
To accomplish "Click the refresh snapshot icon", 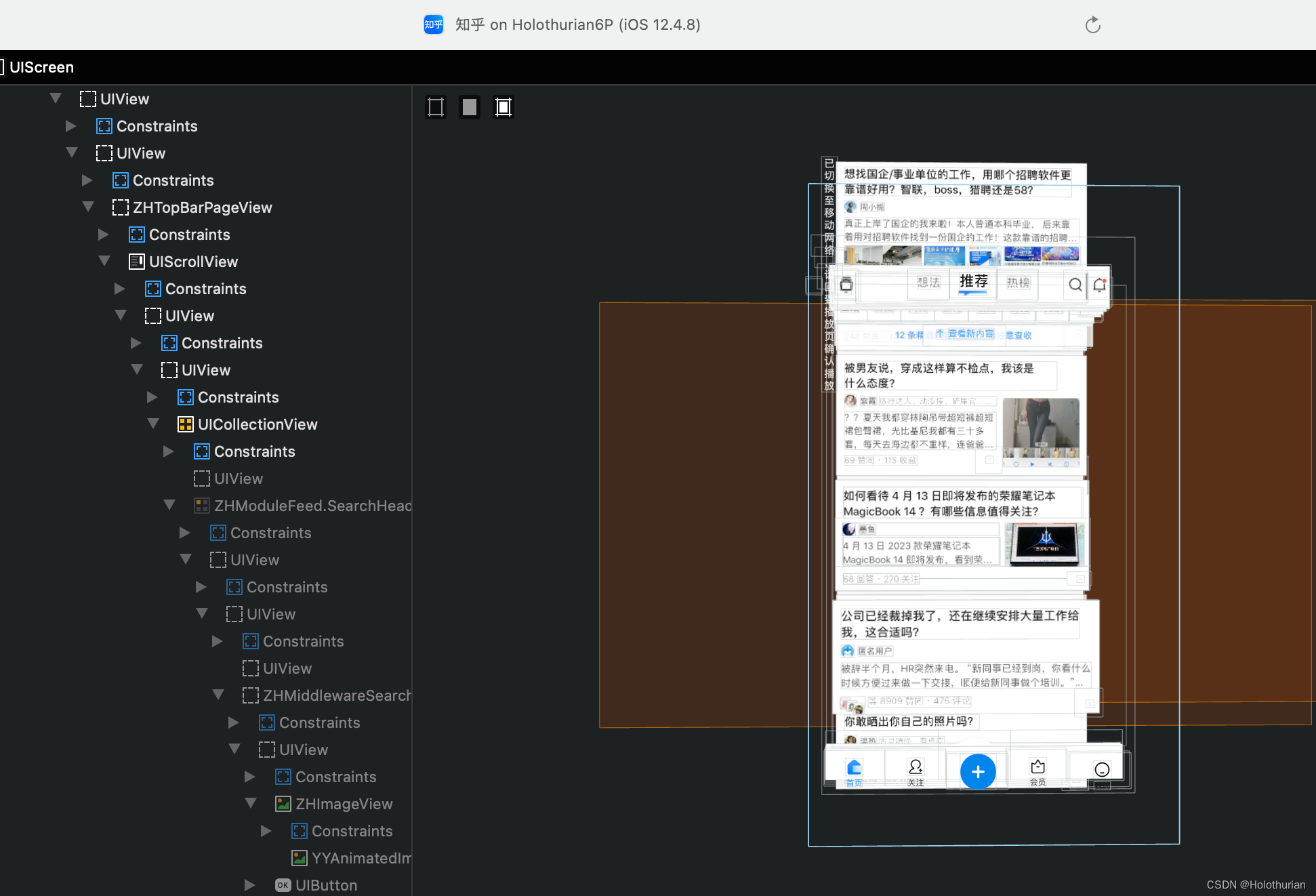I will [x=1092, y=25].
